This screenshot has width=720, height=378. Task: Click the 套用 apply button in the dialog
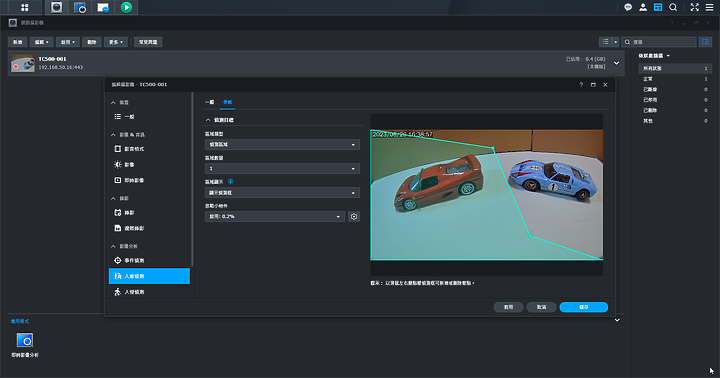point(508,307)
